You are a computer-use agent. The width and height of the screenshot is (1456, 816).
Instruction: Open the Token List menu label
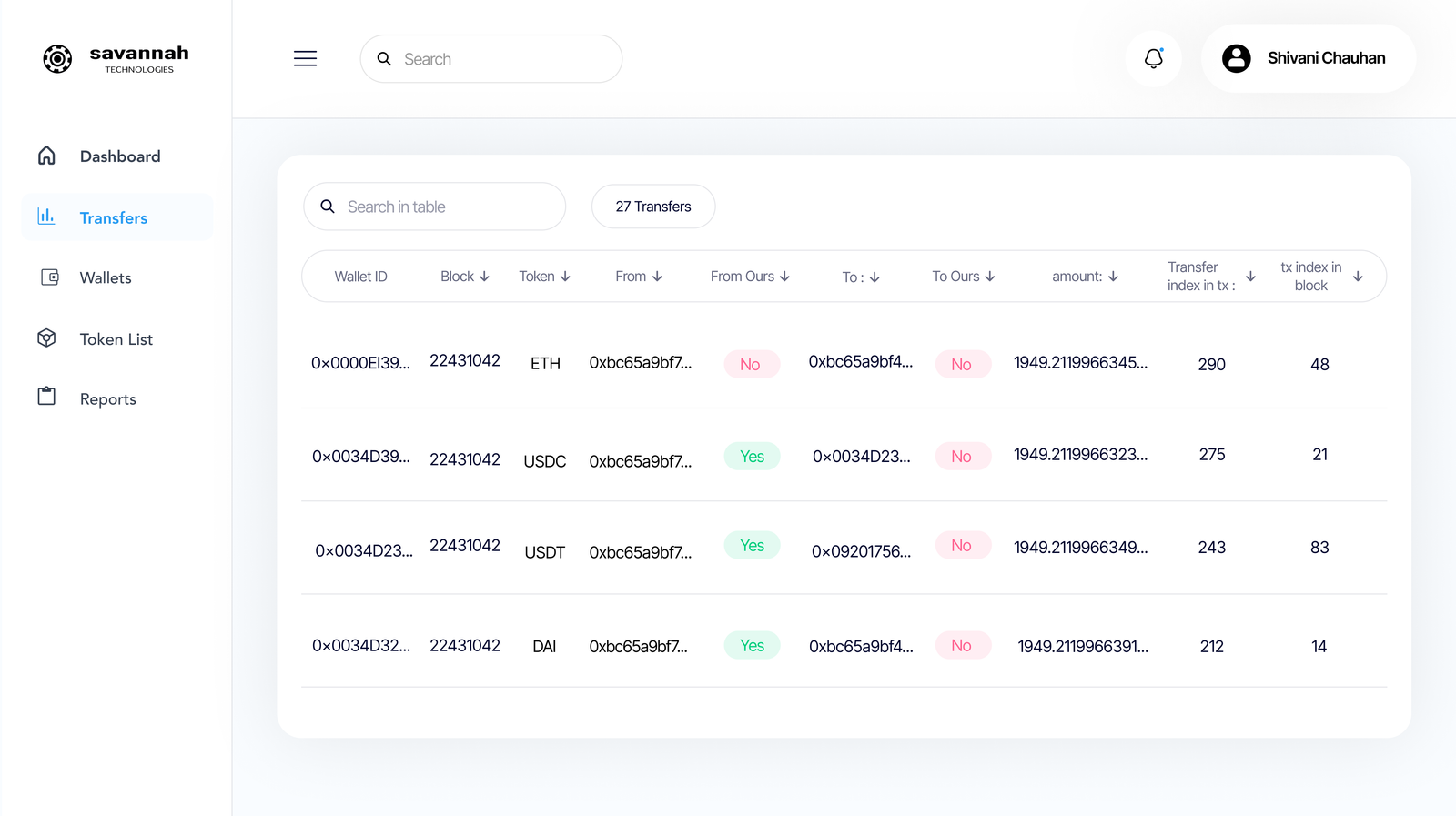click(116, 339)
